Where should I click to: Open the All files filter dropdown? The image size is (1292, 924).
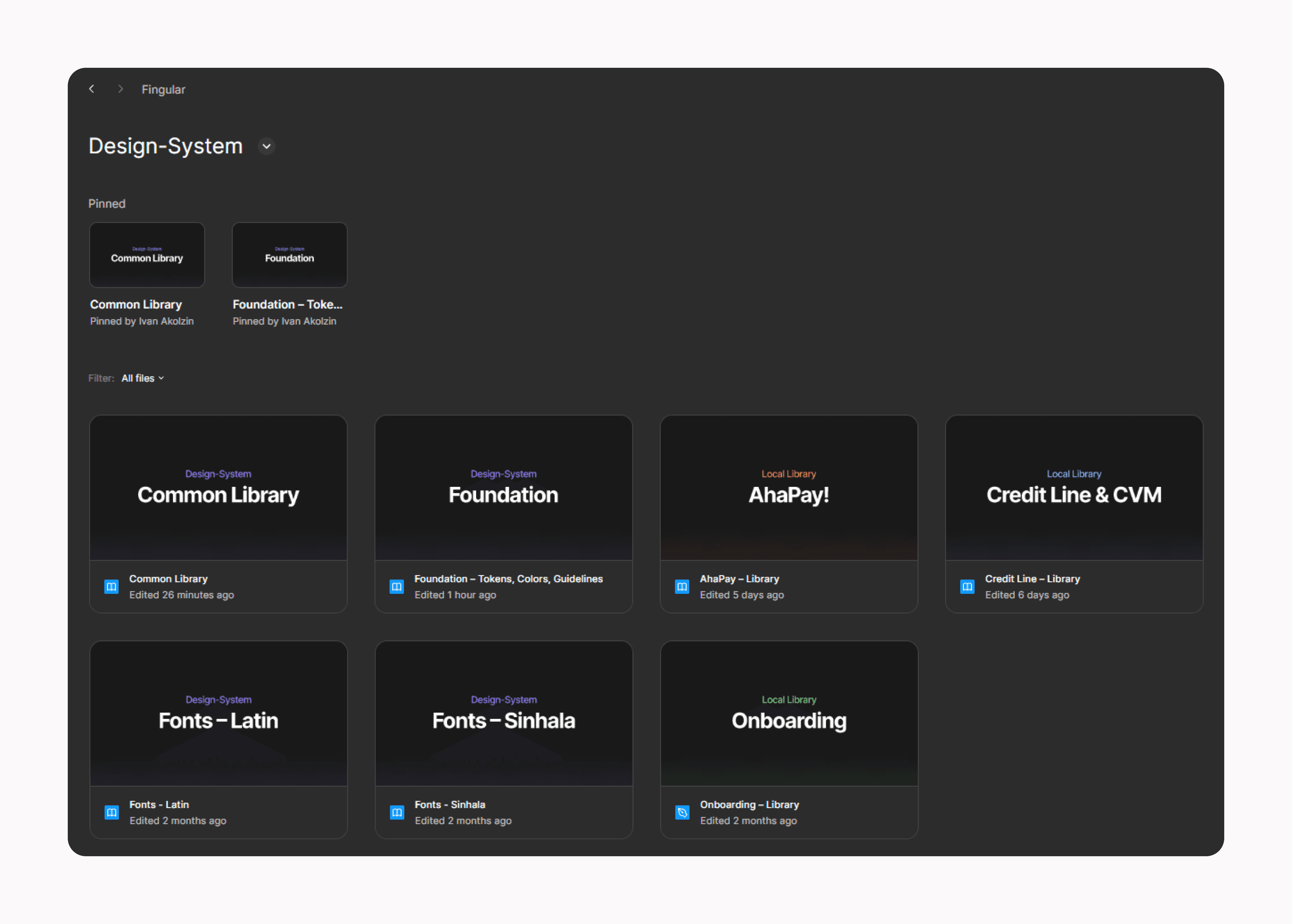[143, 378]
